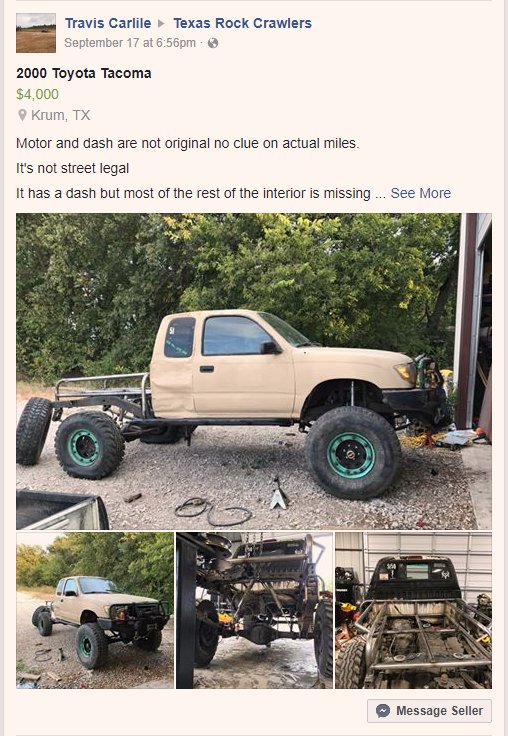Click the Messenger icon on seller button
Viewport: 508px width, 736px height.
coord(383,711)
